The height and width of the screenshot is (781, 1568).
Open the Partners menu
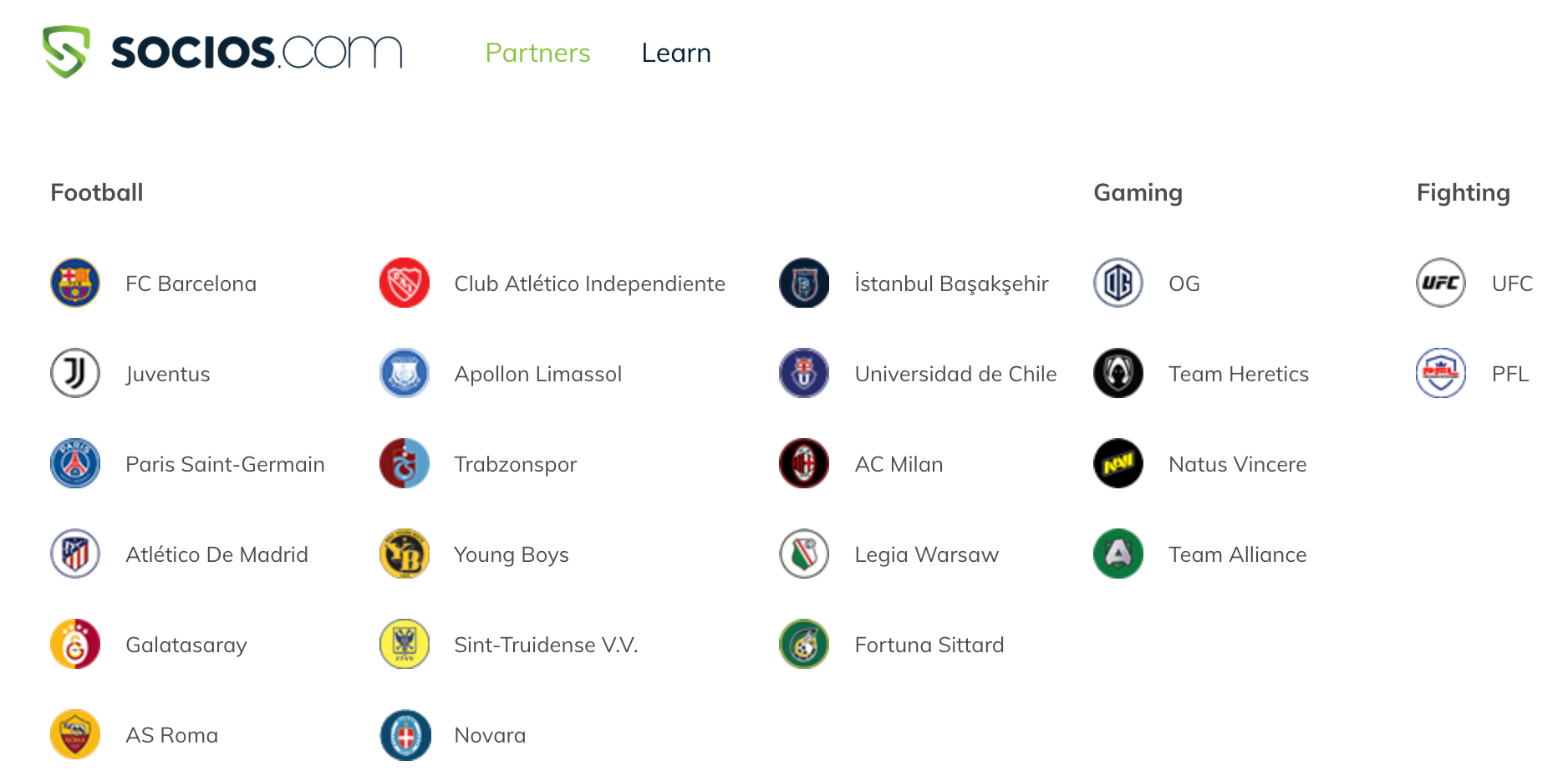[537, 53]
